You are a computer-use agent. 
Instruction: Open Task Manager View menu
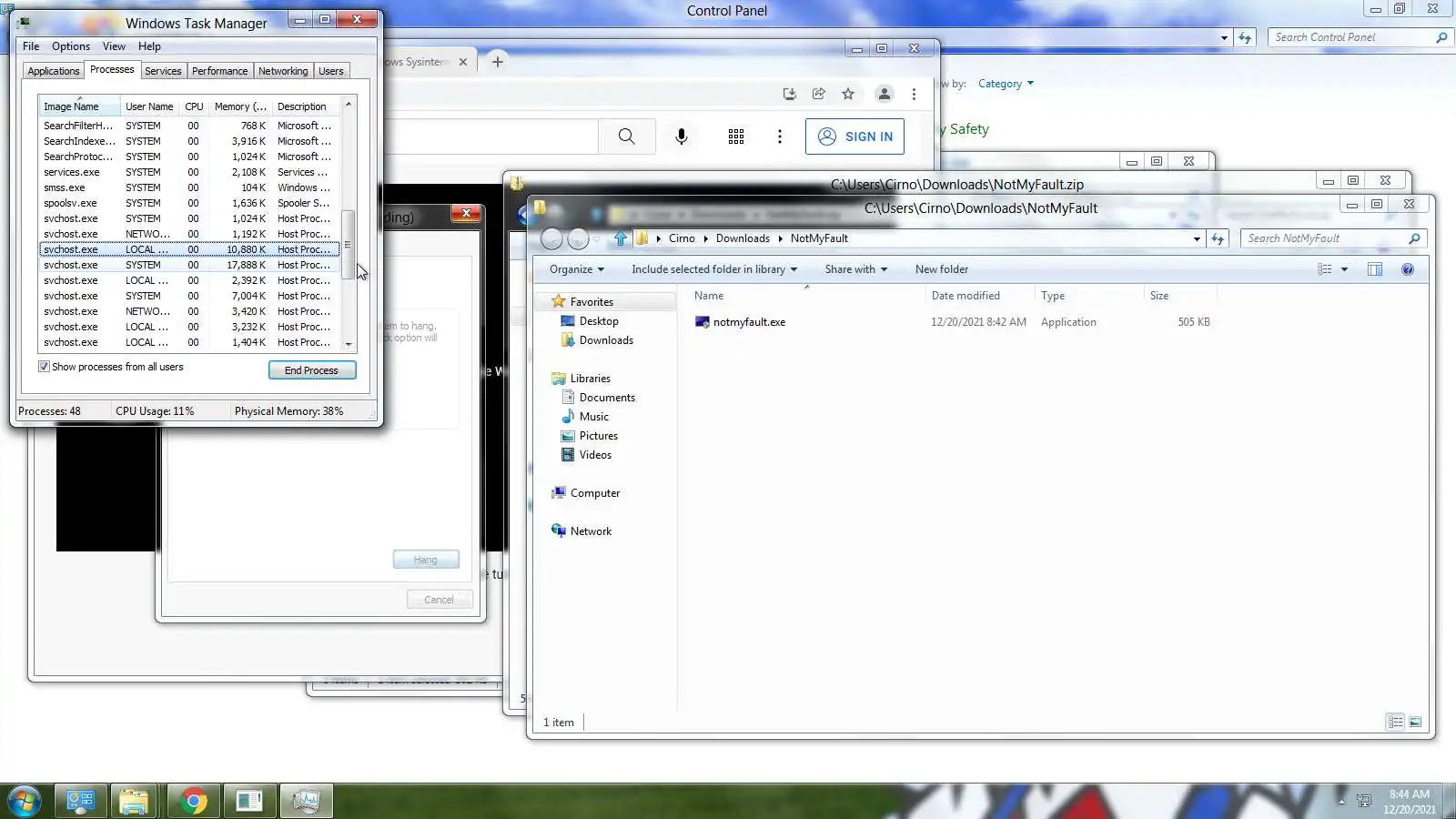pos(114,46)
